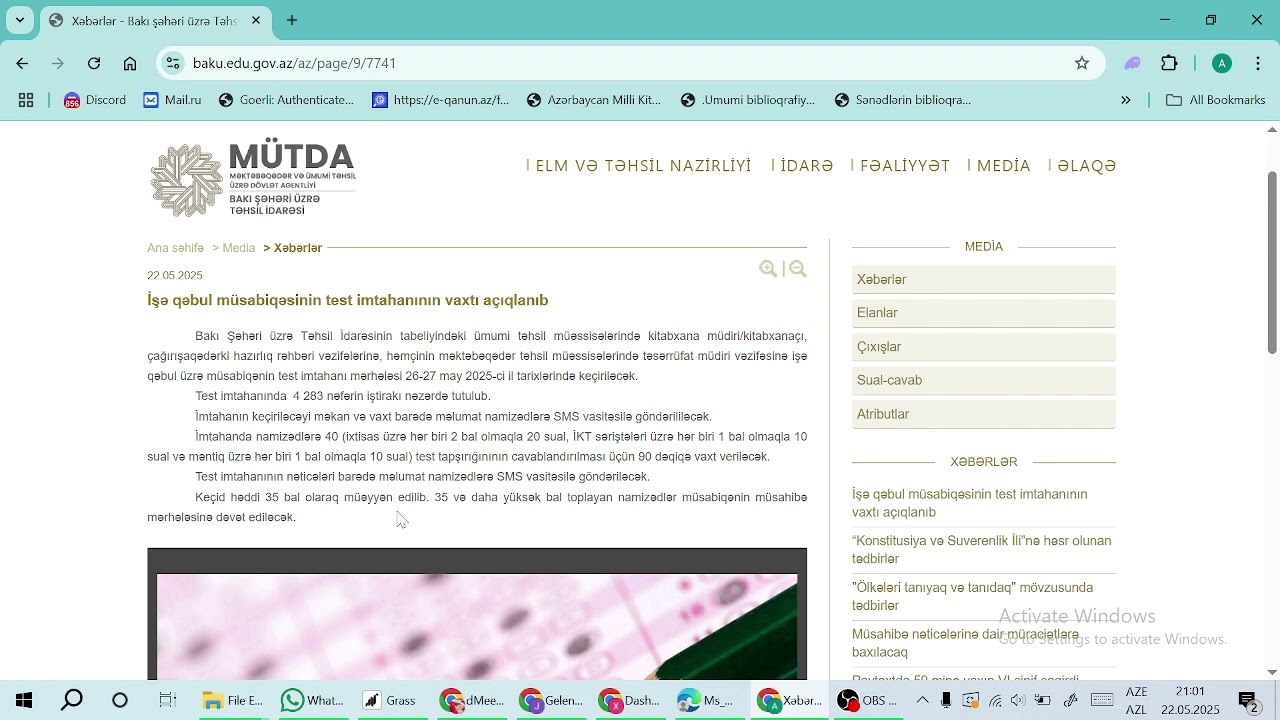Switch to WhatsApp on taskbar
This screenshot has height=720, width=1280.
click(x=312, y=700)
